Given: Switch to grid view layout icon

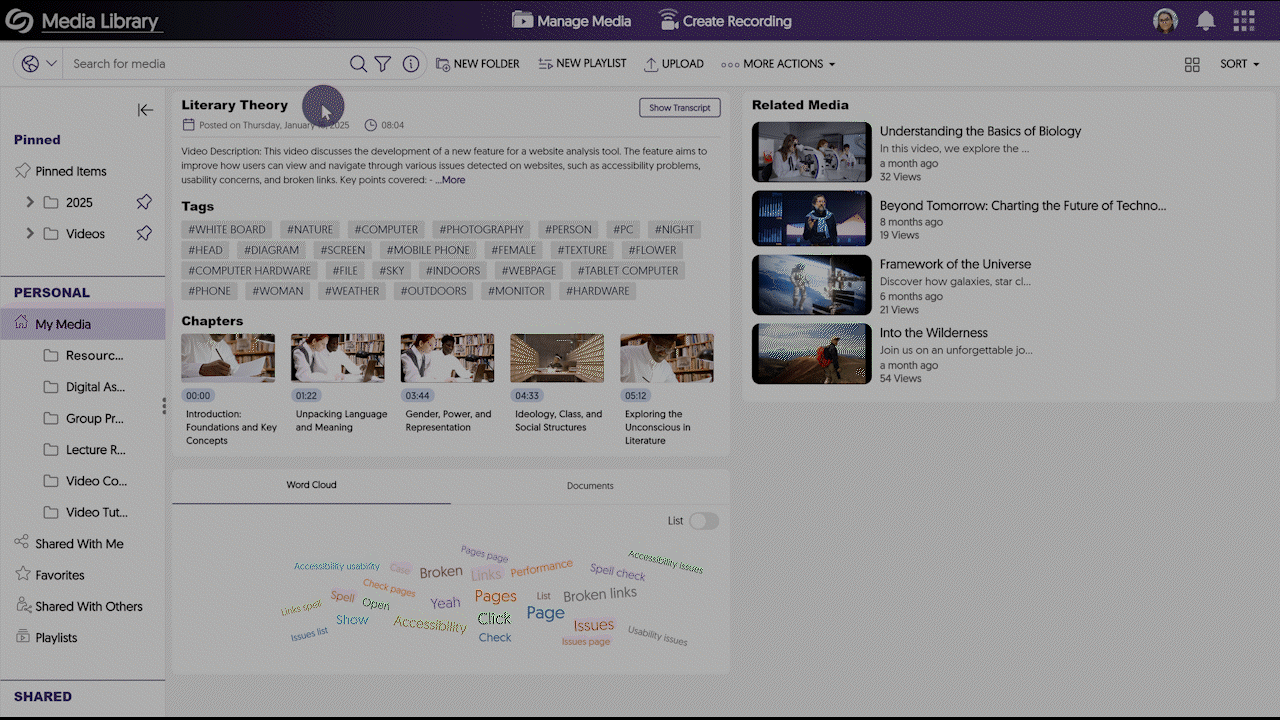Looking at the screenshot, I should tap(1192, 64).
